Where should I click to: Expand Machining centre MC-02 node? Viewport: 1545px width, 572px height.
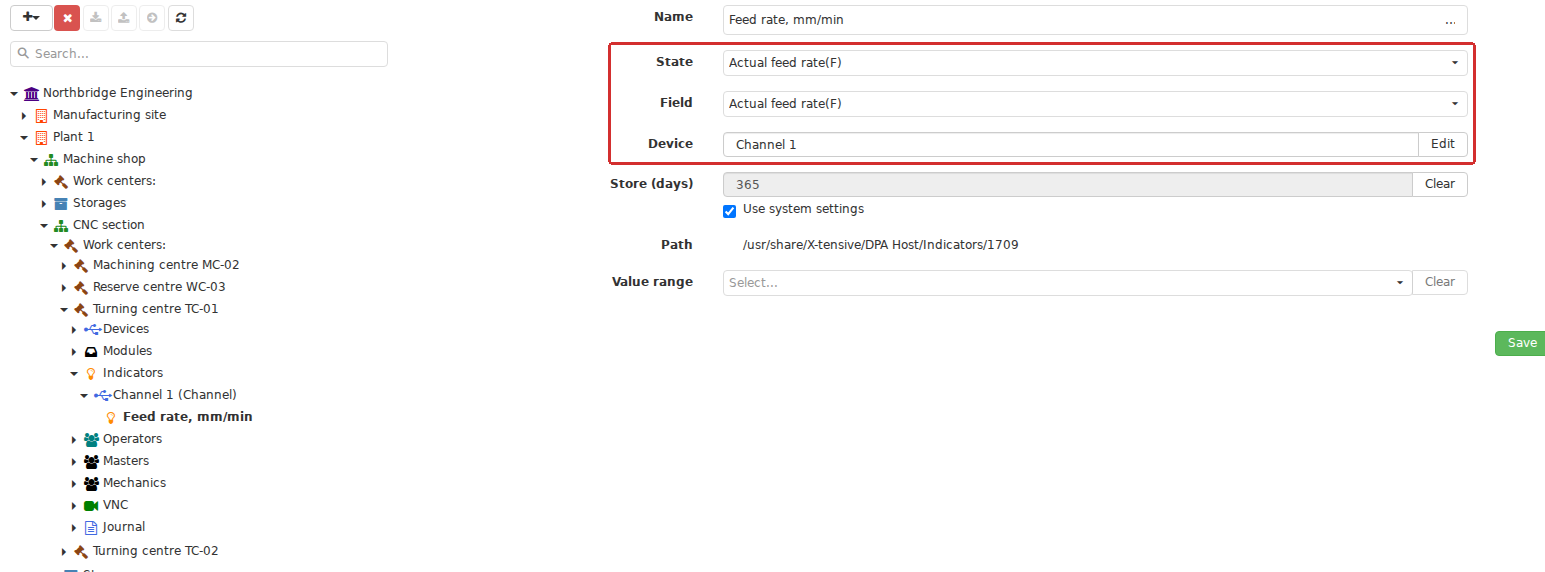point(64,265)
